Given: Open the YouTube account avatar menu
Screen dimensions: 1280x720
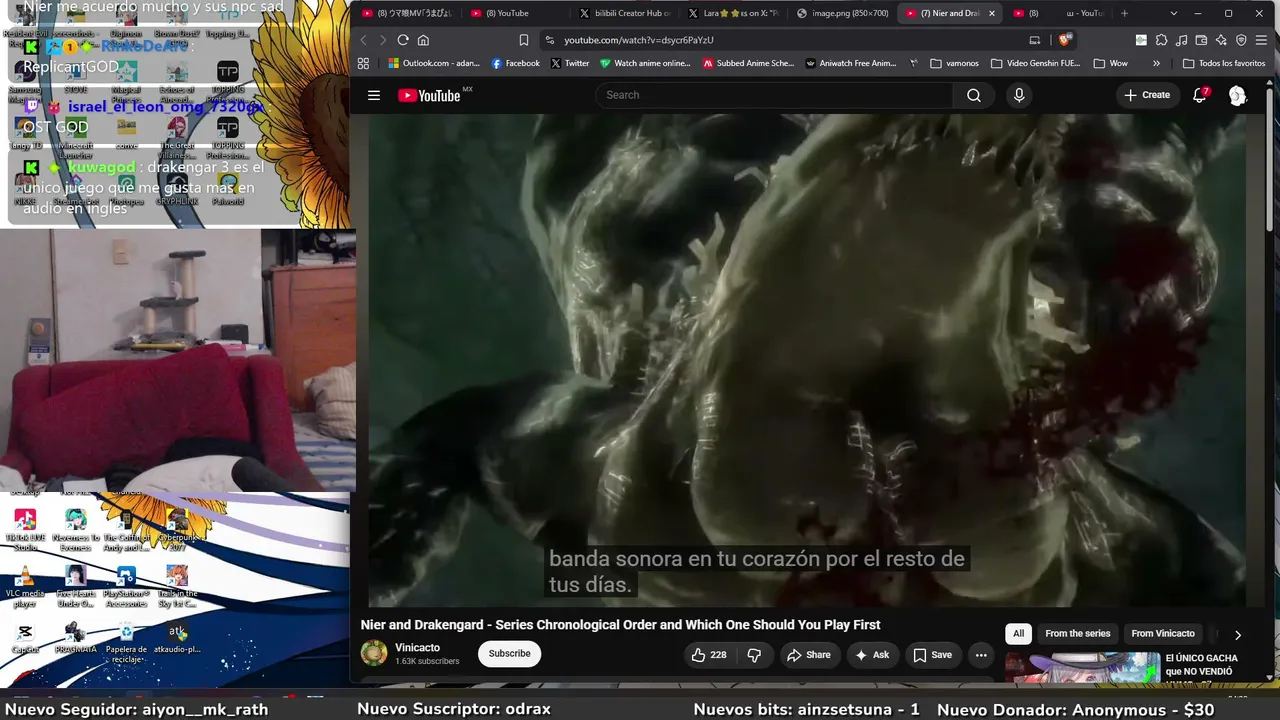Looking at the screenshot, I should 1238,96.
